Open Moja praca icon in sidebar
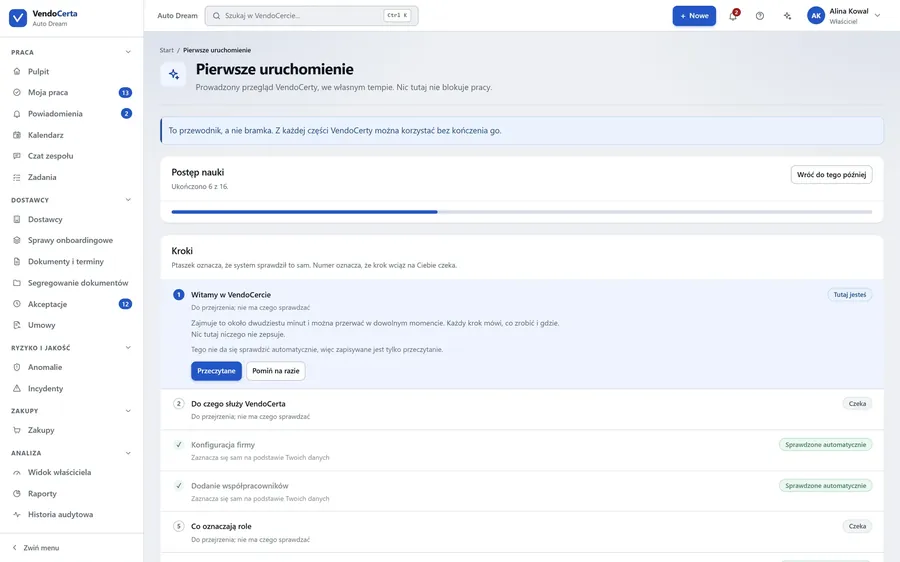 pyautogui.click(x=17, y=92)
